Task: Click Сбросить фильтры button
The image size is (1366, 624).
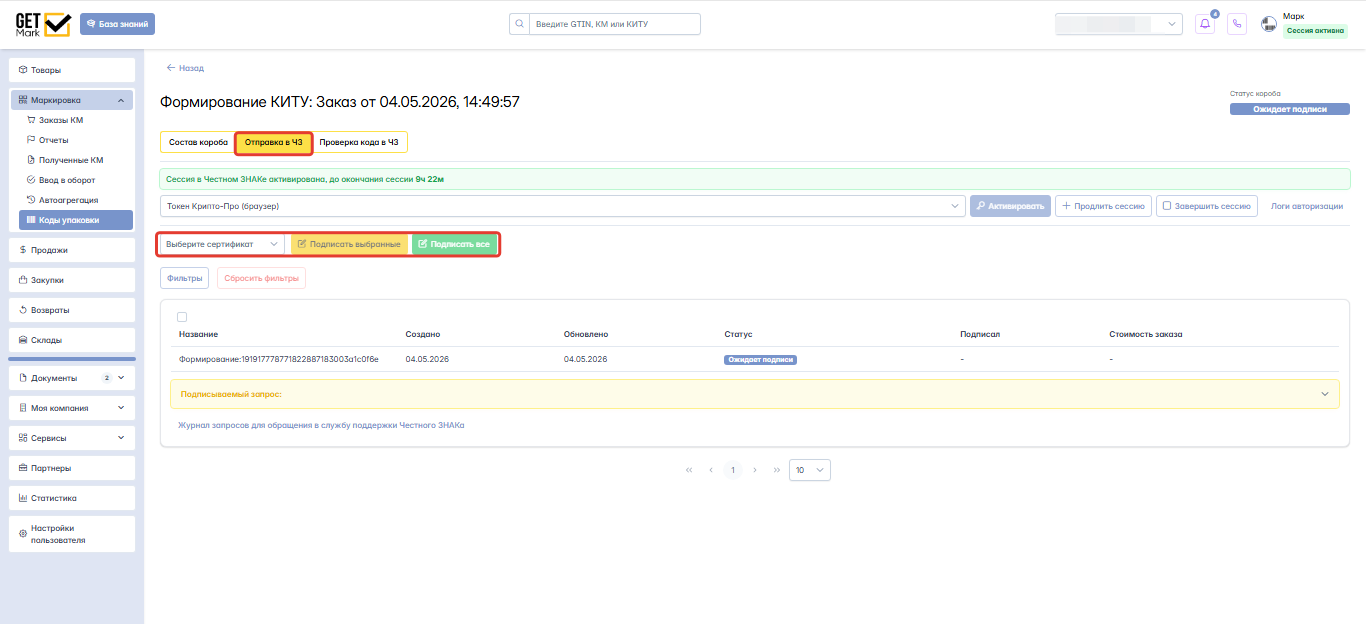Action: point(261,278)
